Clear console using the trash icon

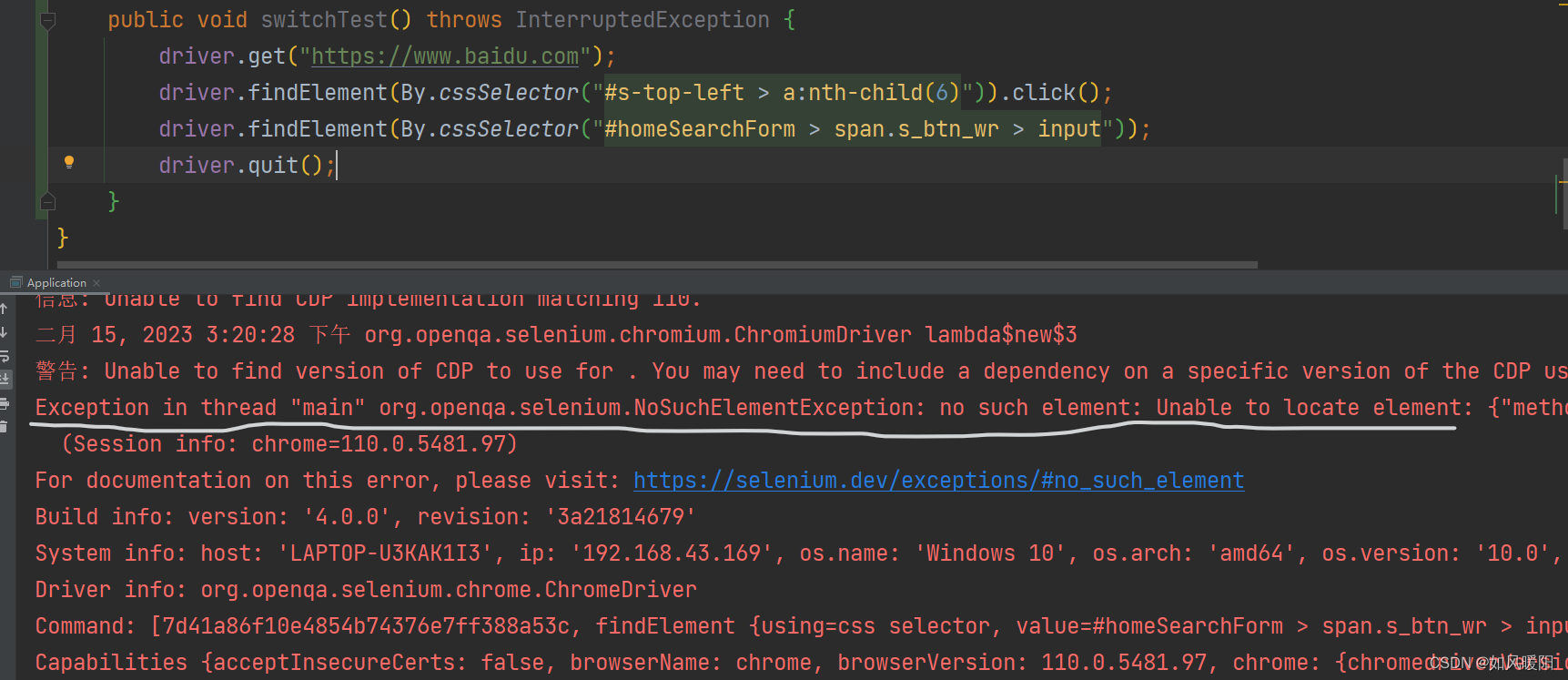click(5, 426)
